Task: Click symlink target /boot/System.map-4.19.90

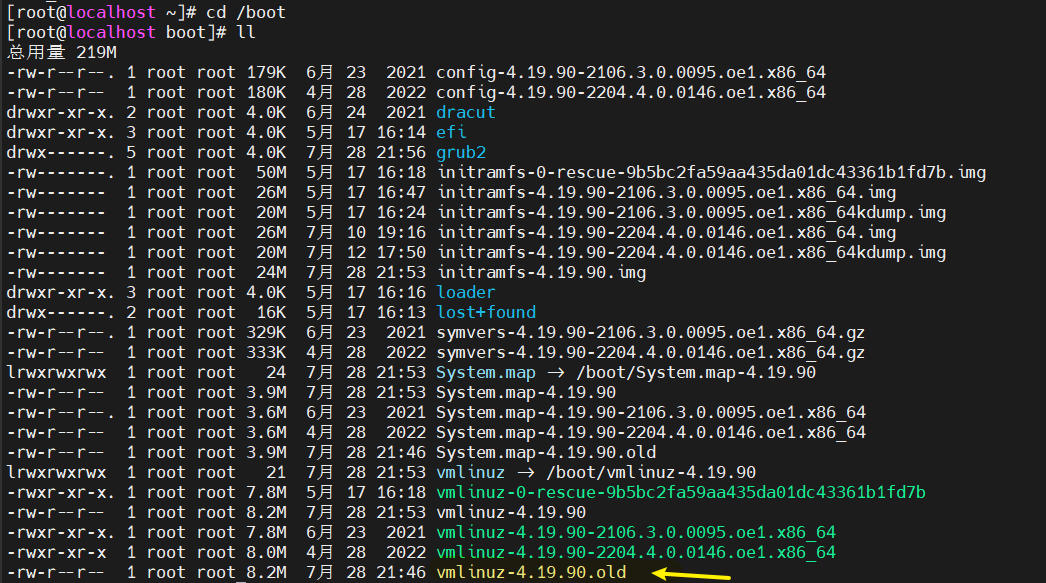Action: [x=696, y=373]
